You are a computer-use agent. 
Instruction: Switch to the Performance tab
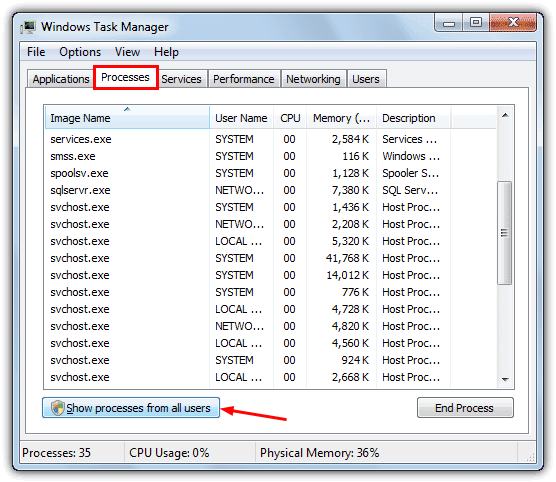click(x=244, y=79)
